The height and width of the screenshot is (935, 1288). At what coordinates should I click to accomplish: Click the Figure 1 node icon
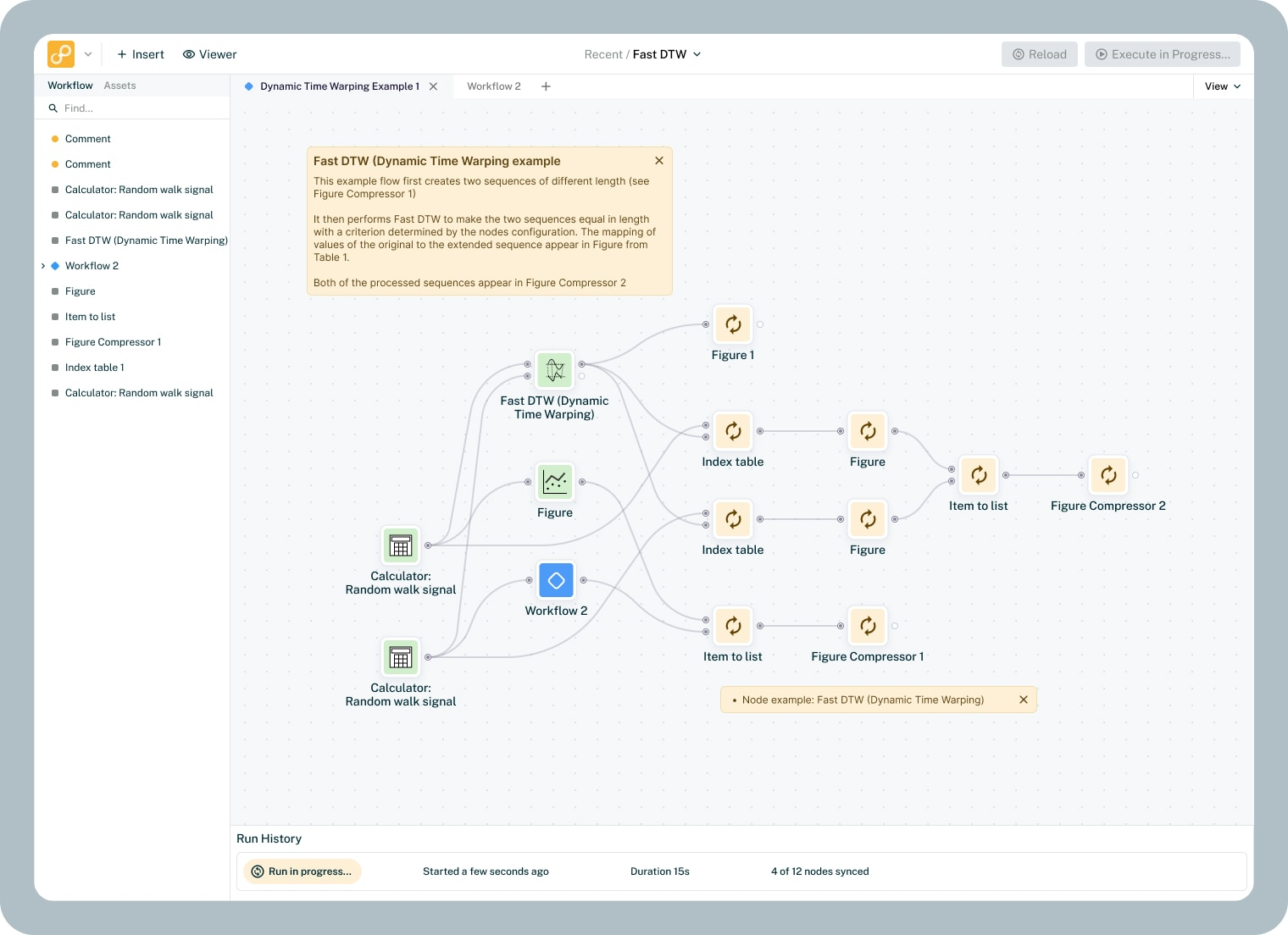(733, 324)
